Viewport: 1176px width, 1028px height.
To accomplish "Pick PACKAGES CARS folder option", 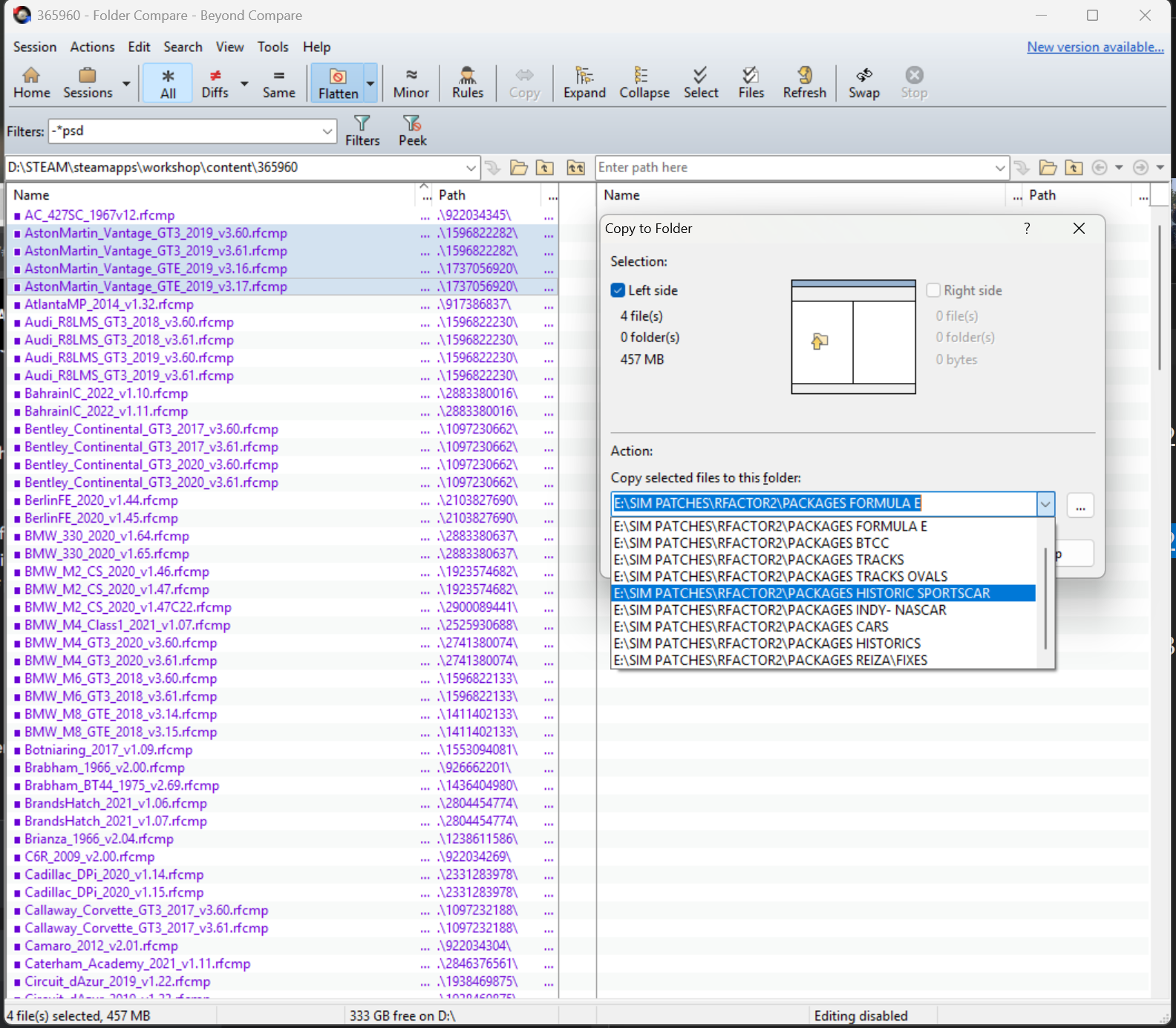I will click(x=823, y=626).
